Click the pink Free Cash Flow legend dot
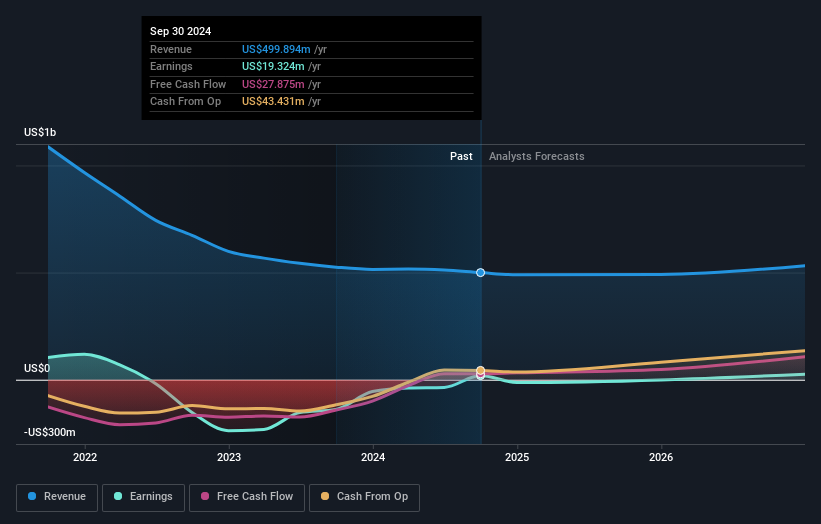Image resolution: width=821 pixels, height=524 pixels. pyautogui.click(x=205, y=496)
